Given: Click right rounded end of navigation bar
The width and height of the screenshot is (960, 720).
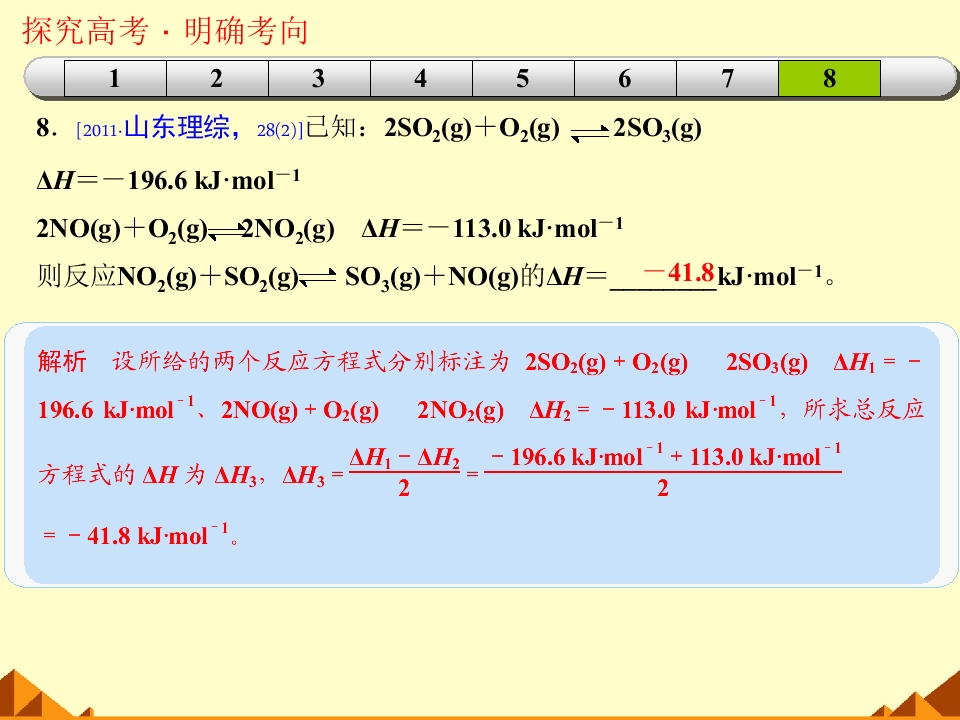Looking at the screenshot, I should 920,78.
